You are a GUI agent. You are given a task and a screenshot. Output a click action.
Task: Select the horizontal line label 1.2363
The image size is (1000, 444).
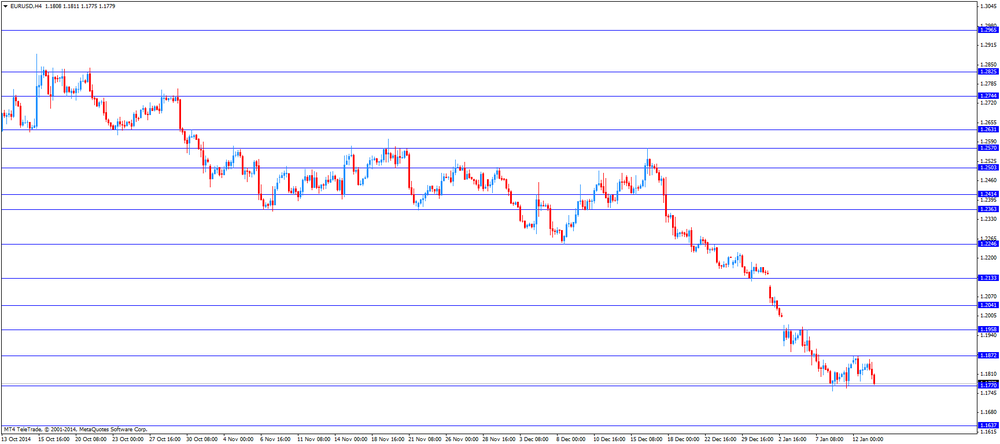(987, 209)
